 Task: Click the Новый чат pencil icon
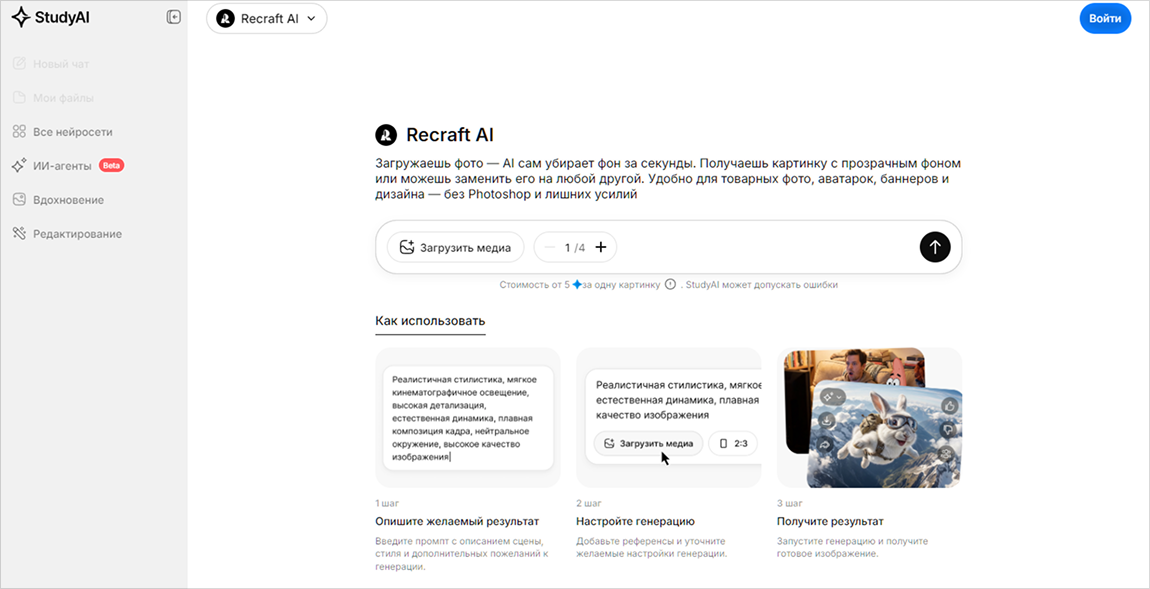tap(20, 63)
